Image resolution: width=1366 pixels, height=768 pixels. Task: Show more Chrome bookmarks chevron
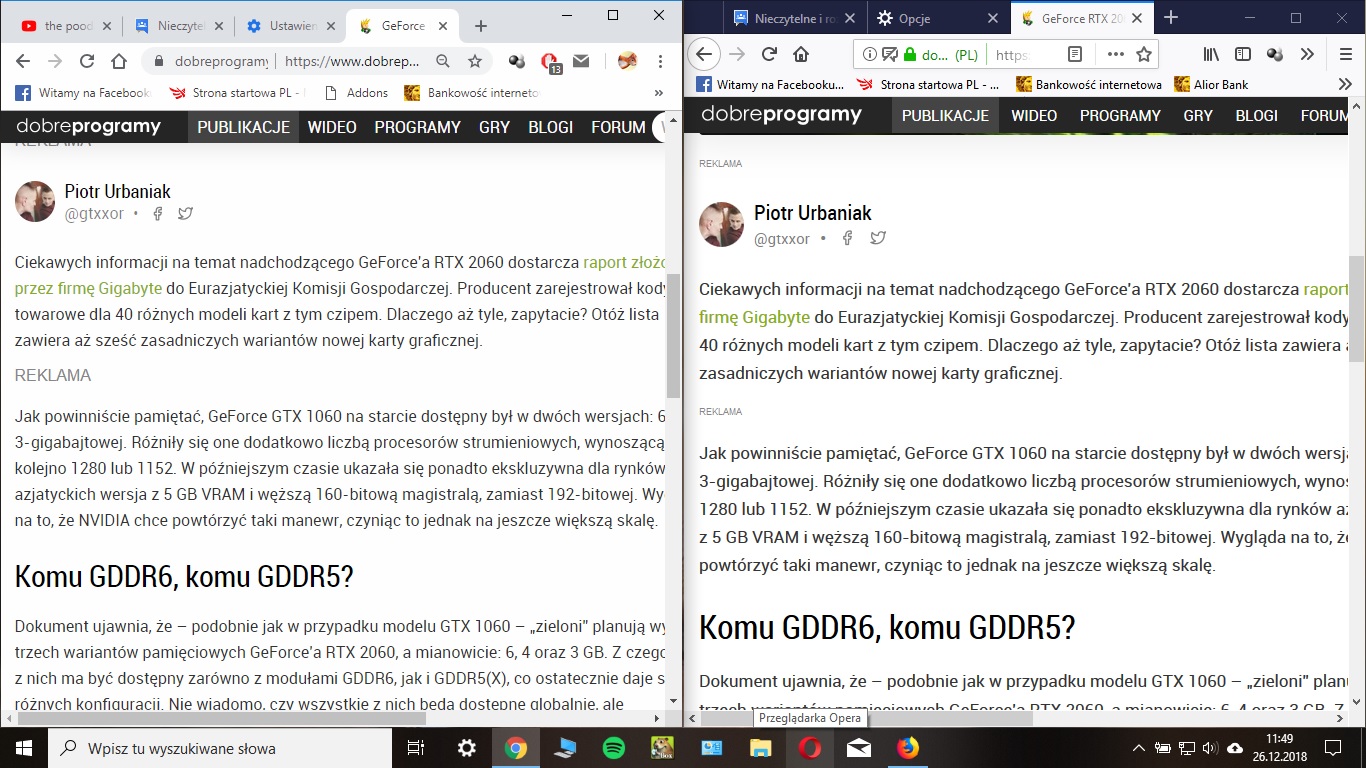(x=658, y=93)
